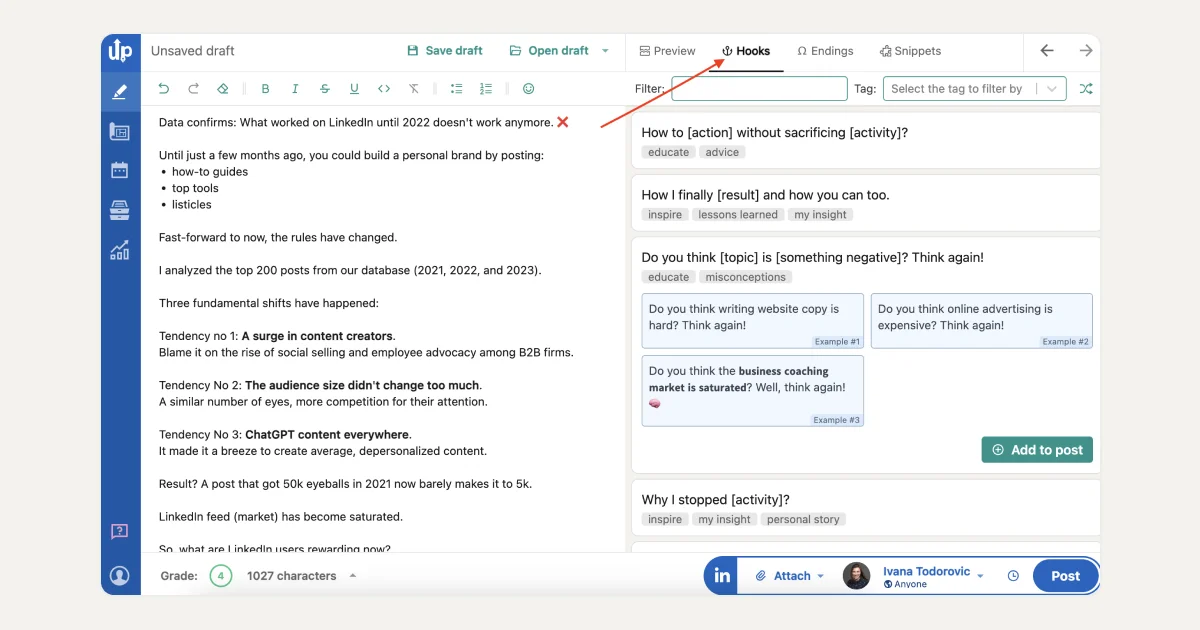Open the tag filter dropdown

pyautogui.click(x=973, y=88)
